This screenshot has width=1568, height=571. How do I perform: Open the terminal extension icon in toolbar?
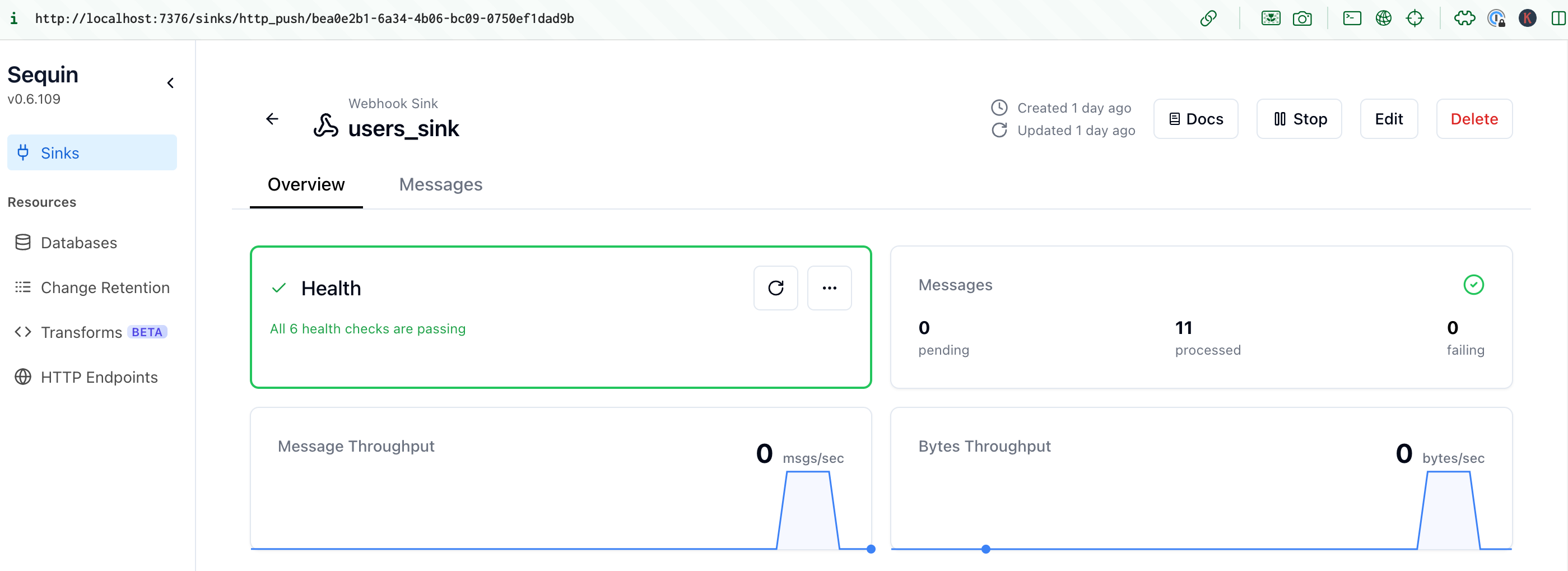[1351, 18]
